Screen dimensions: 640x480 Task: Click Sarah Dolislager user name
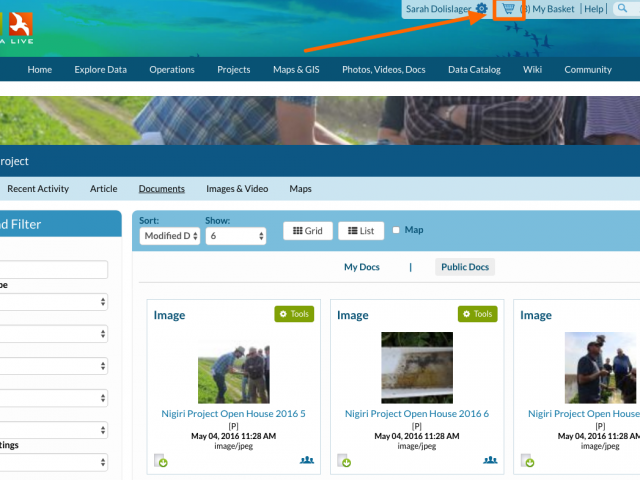[438, 9]
